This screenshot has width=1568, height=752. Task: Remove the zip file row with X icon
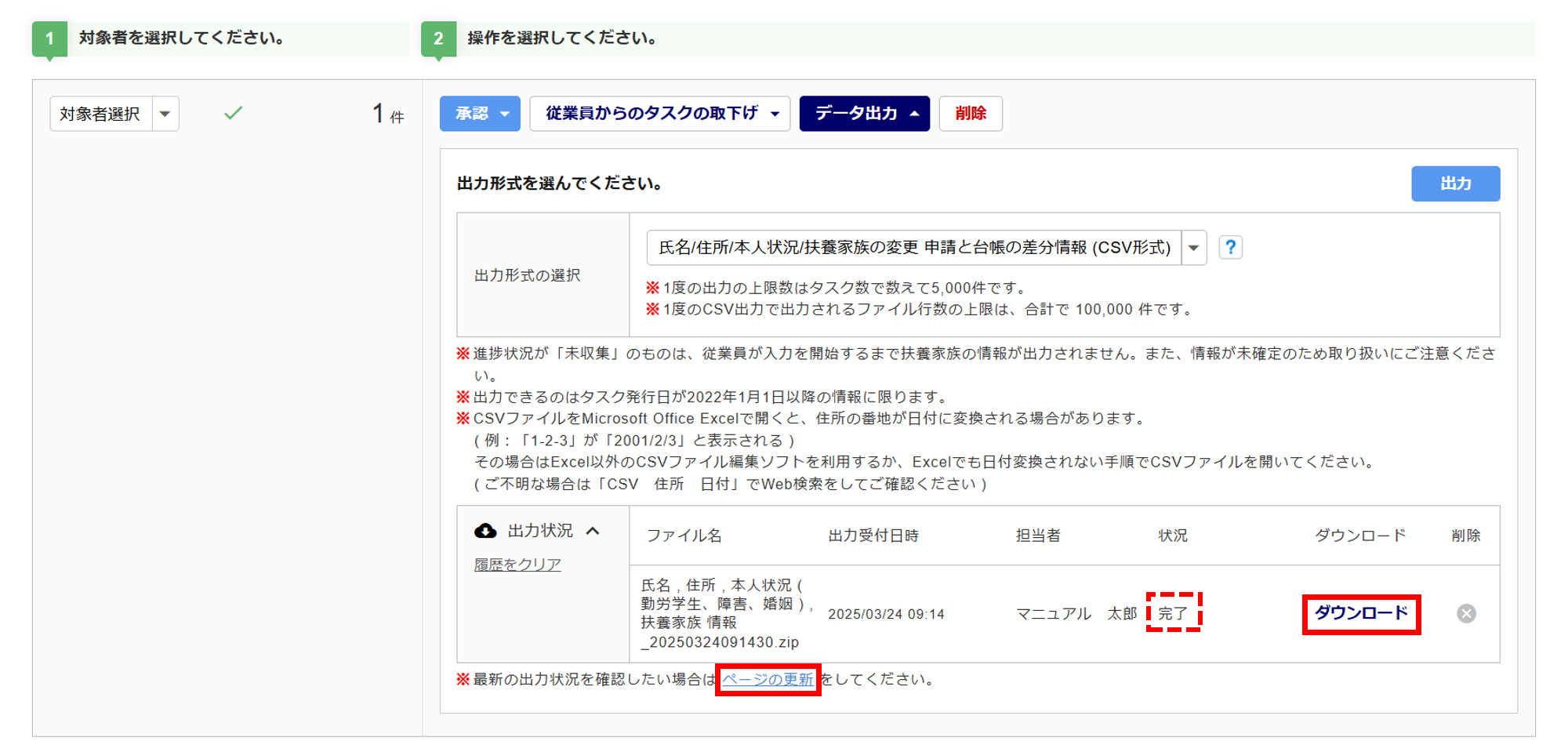click(x=1466, y=613)
